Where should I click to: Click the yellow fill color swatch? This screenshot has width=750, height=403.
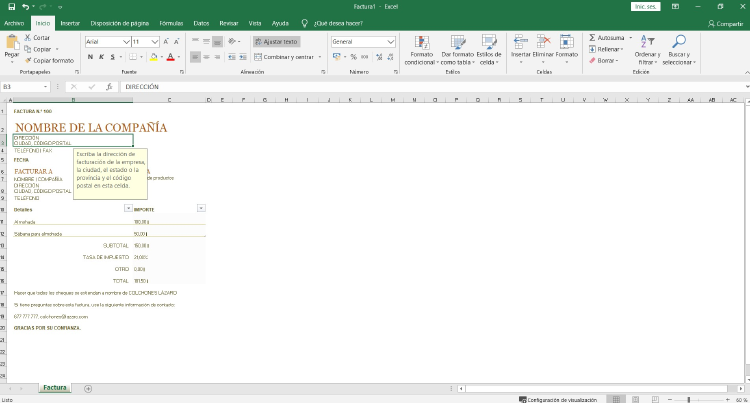[x=153, y=57]
